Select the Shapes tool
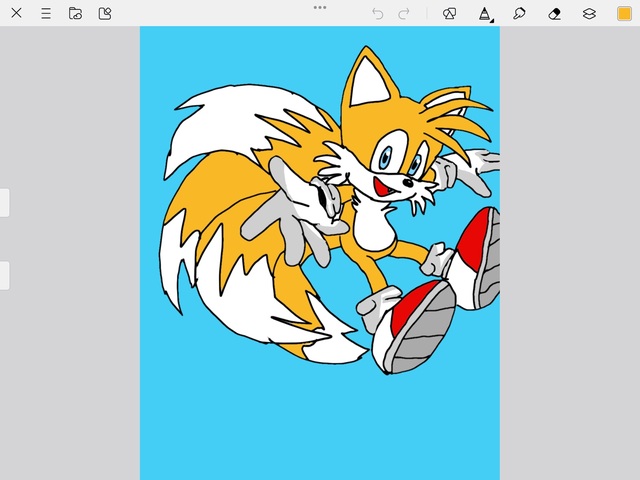 pyautogui.click(x=450, y=13)
